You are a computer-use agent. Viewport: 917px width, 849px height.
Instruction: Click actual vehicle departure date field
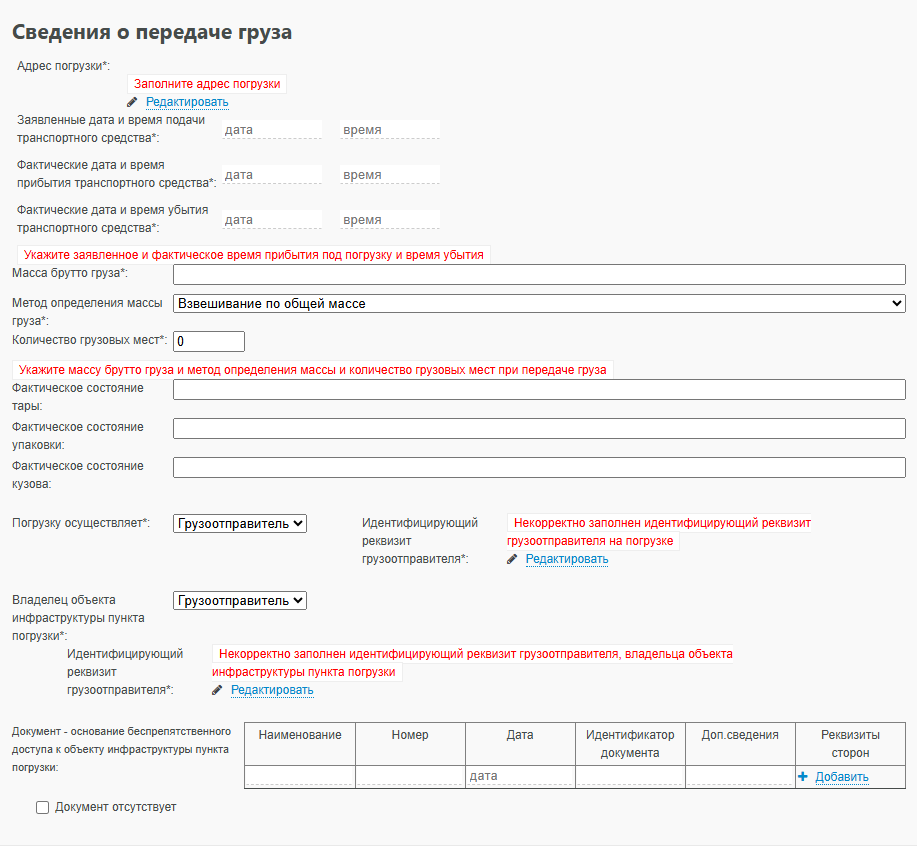[272, 220]
